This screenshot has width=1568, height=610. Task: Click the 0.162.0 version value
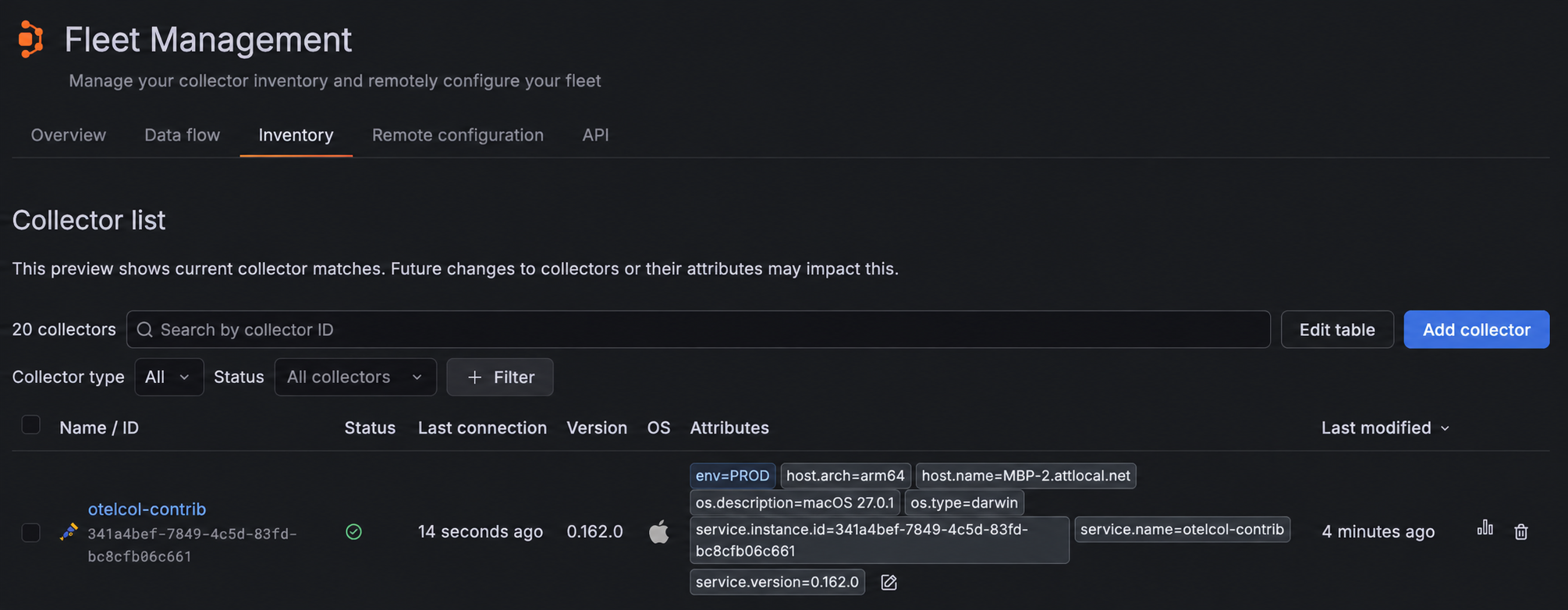click(594, 532)
